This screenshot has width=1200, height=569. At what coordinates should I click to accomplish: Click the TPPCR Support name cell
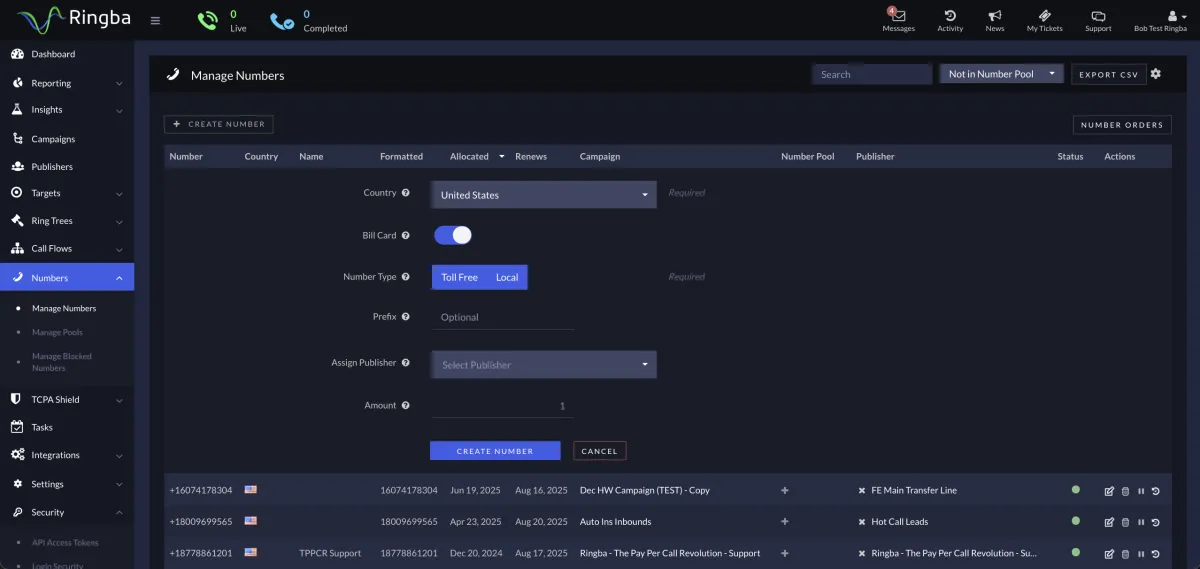click(330, 553)
